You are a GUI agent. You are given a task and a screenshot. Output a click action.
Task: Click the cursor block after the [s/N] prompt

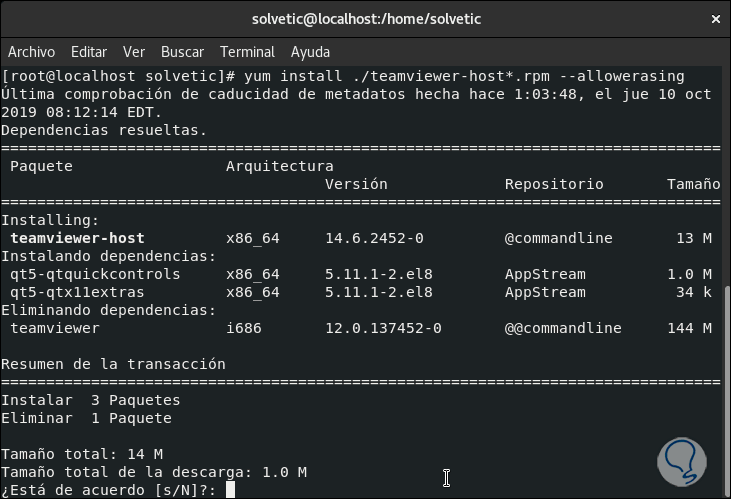(230, 490)
